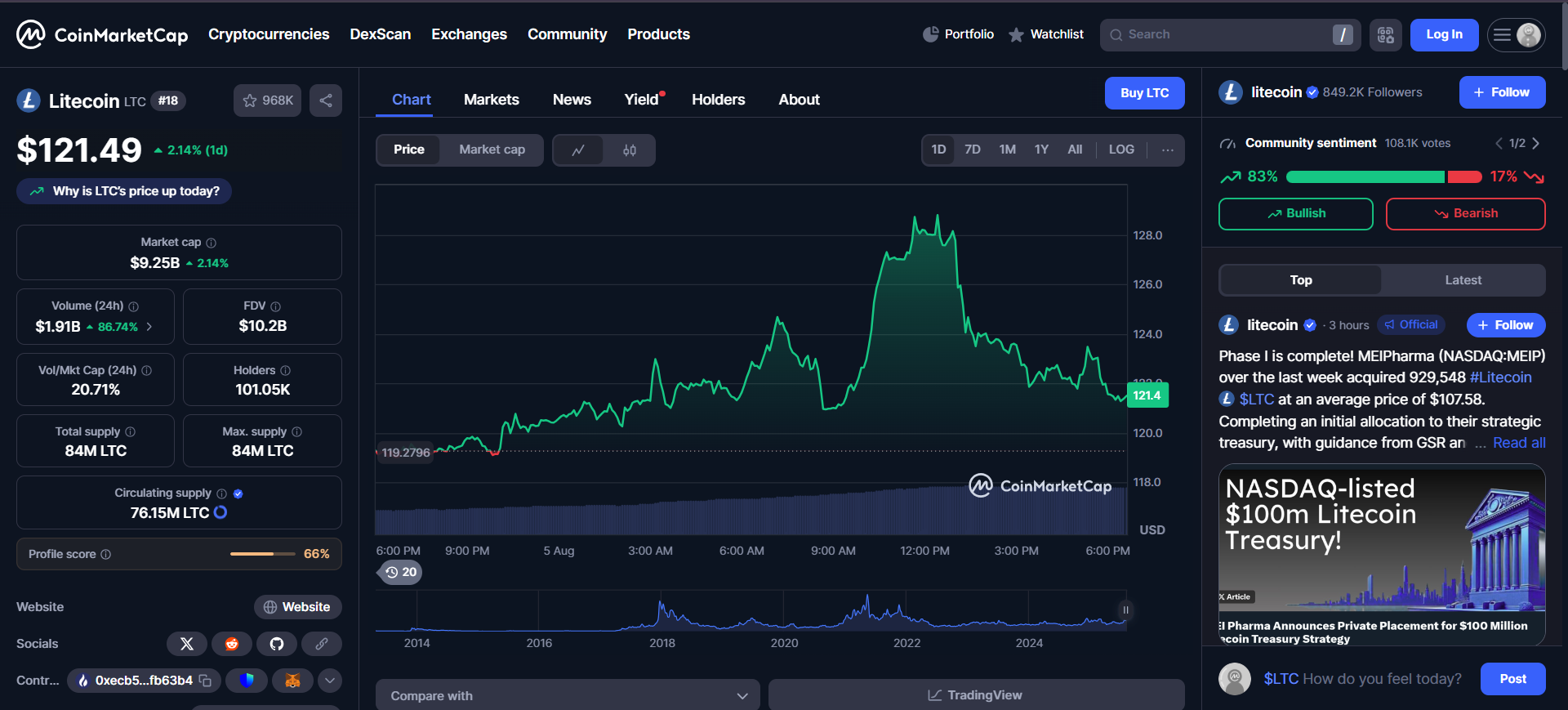Open the NASDAQ-listed Litecoin Treasury article image
The width and height of the screenshot is (1568, 710).
pos(1382,556)
